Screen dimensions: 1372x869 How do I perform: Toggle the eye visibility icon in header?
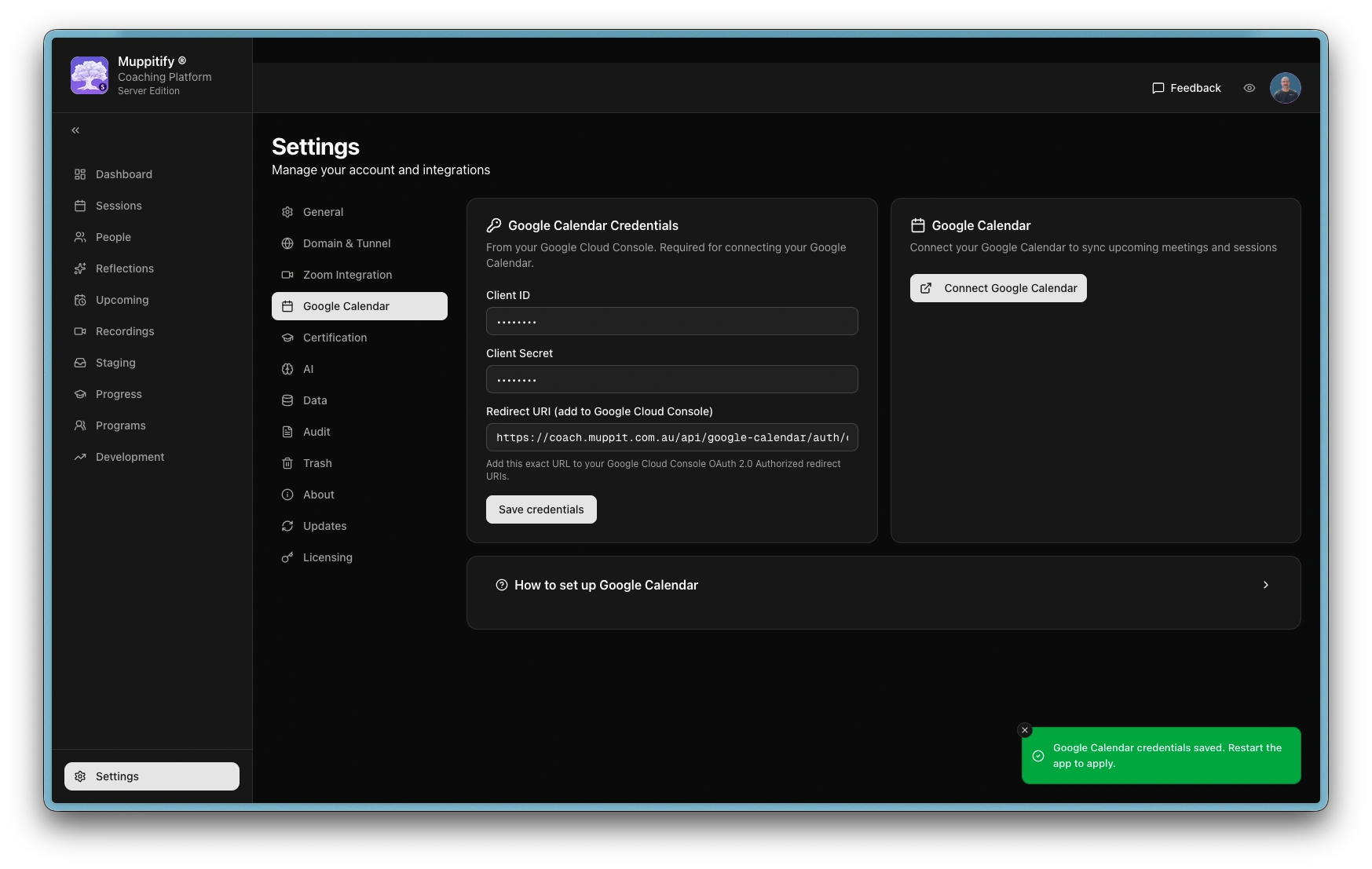tap(1249, 88)
